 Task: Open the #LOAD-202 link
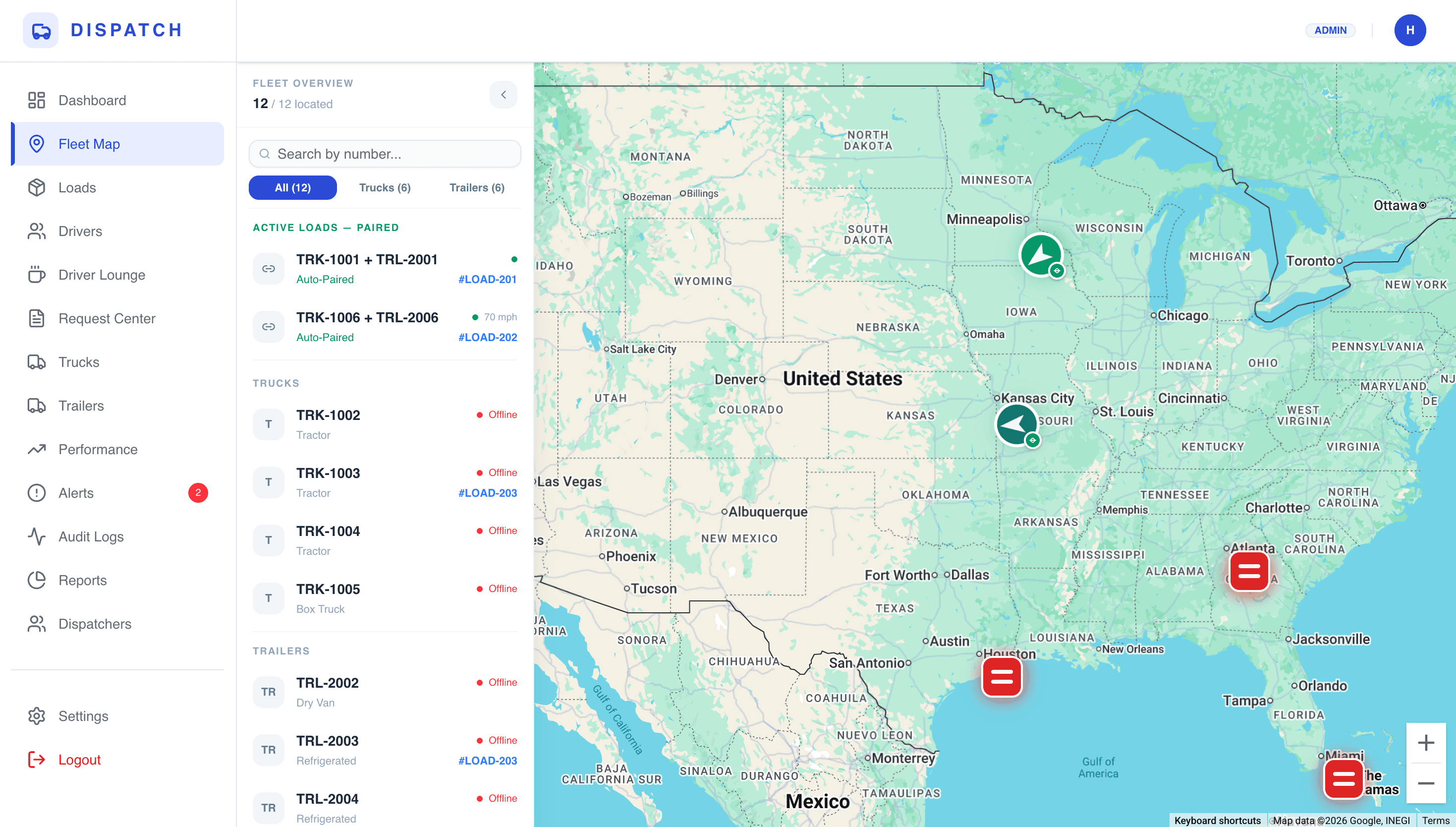point(488,337)
